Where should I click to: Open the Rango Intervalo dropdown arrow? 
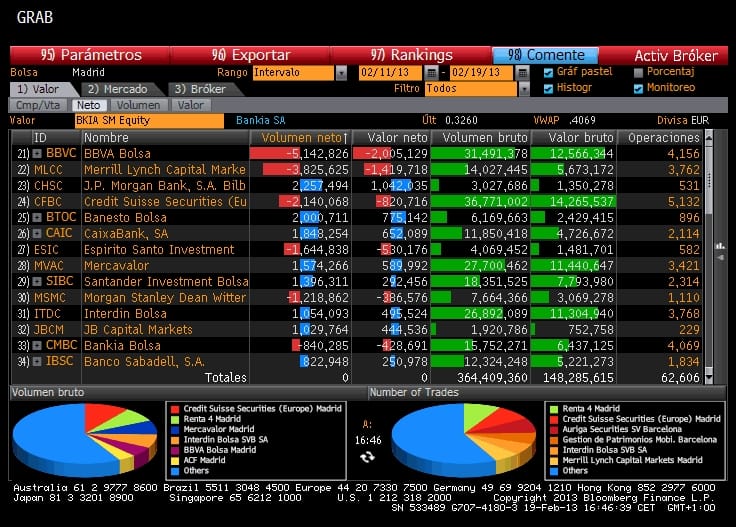tap(341, 73)
